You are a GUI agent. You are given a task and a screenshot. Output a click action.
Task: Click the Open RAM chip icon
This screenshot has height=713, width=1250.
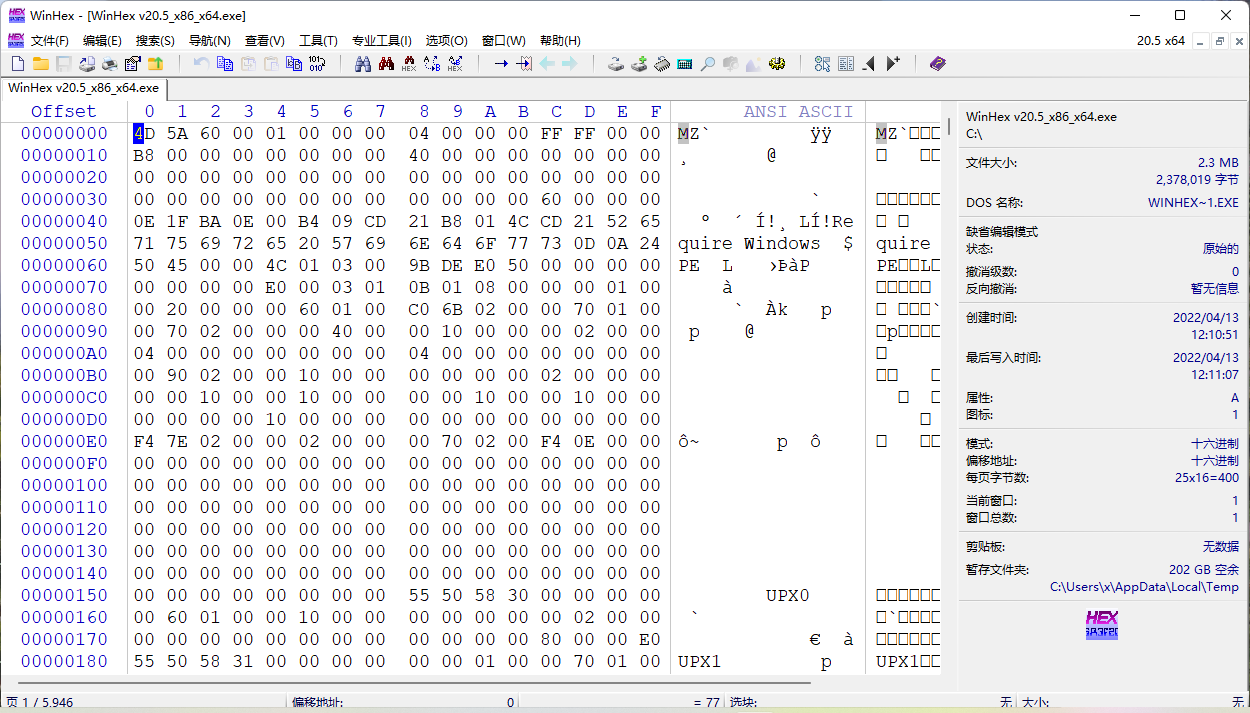(x=662, y=64)
